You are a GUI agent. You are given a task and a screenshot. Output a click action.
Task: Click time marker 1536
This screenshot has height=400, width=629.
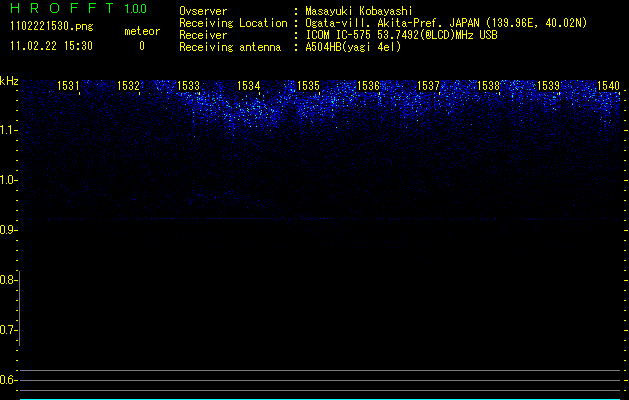coord(368,86)
